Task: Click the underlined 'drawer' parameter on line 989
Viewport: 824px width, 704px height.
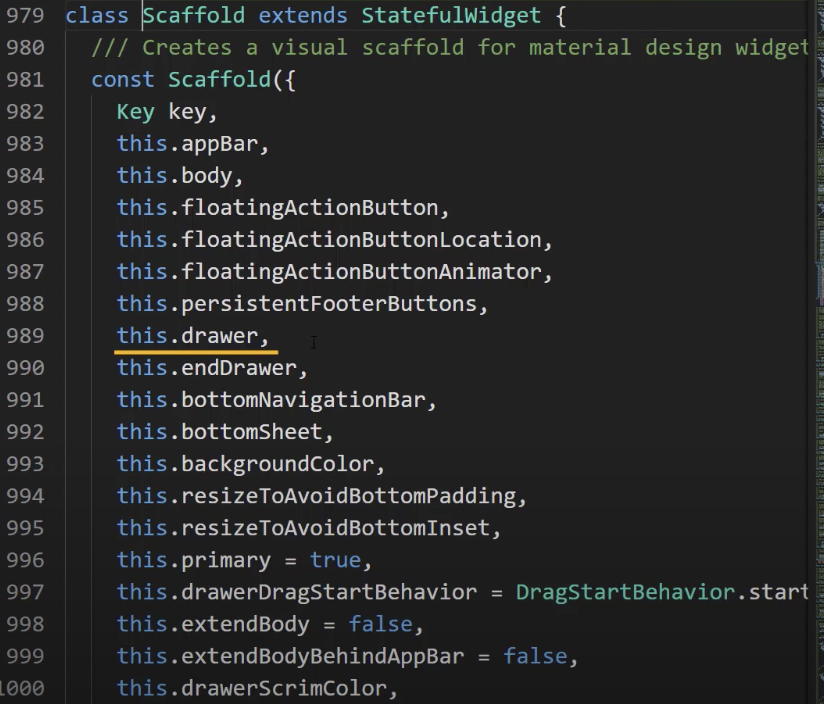Action: coord(220,336)
